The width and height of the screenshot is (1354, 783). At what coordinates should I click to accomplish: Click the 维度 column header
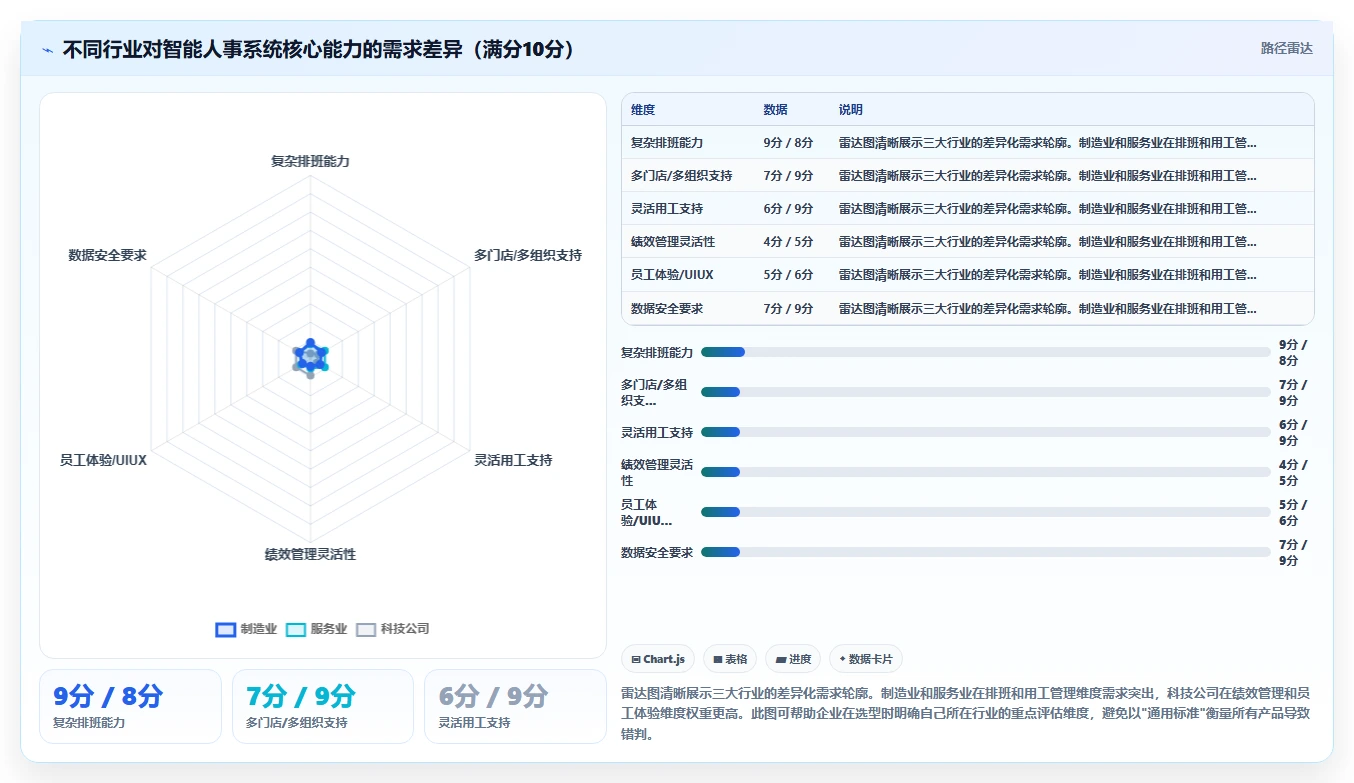(x=643, y=110)
